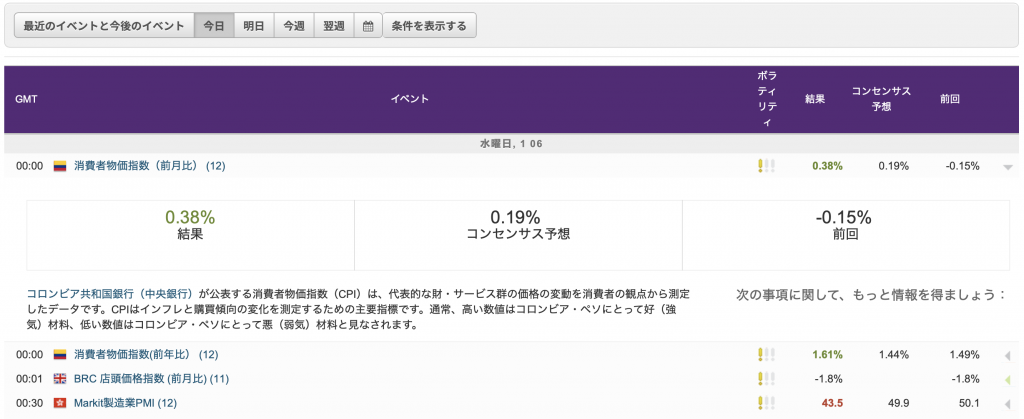
Task: Click large 0.19% コンセンサス予想 detail box
Action: (519, 235)
